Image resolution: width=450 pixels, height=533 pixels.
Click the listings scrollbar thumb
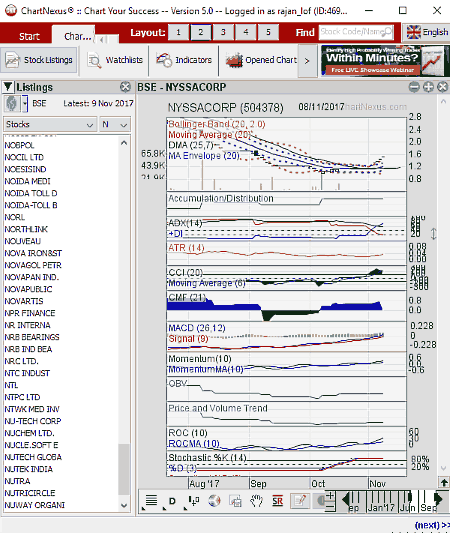[124, 469]
